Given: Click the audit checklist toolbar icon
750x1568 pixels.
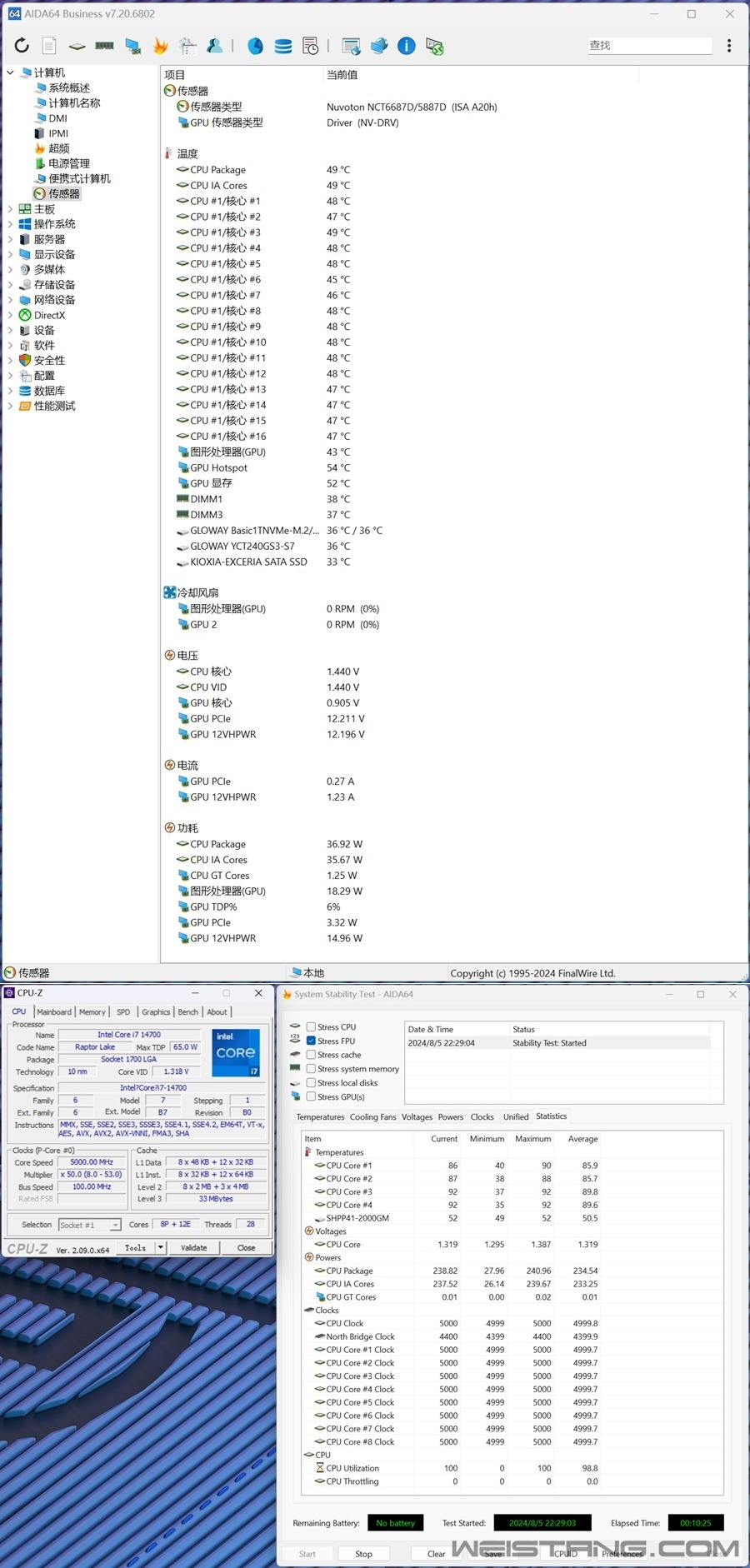Looking at the screenshot, I should pos(187,46).
